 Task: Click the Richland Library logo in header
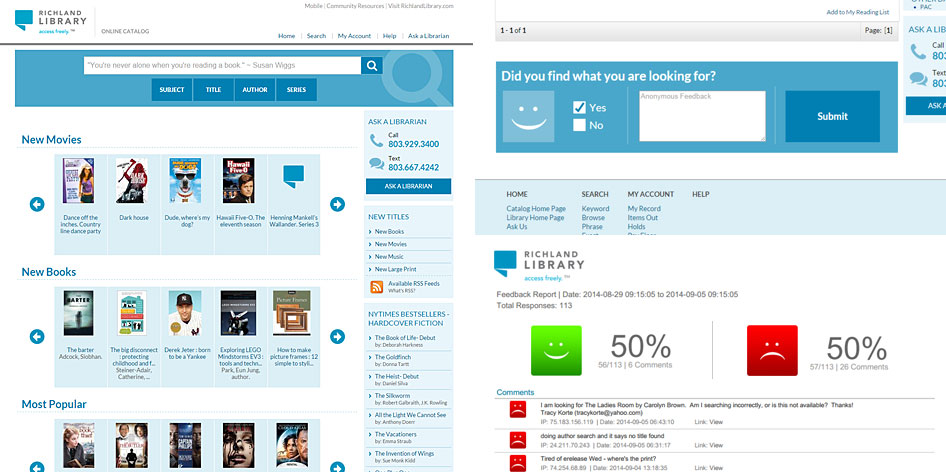54,20
